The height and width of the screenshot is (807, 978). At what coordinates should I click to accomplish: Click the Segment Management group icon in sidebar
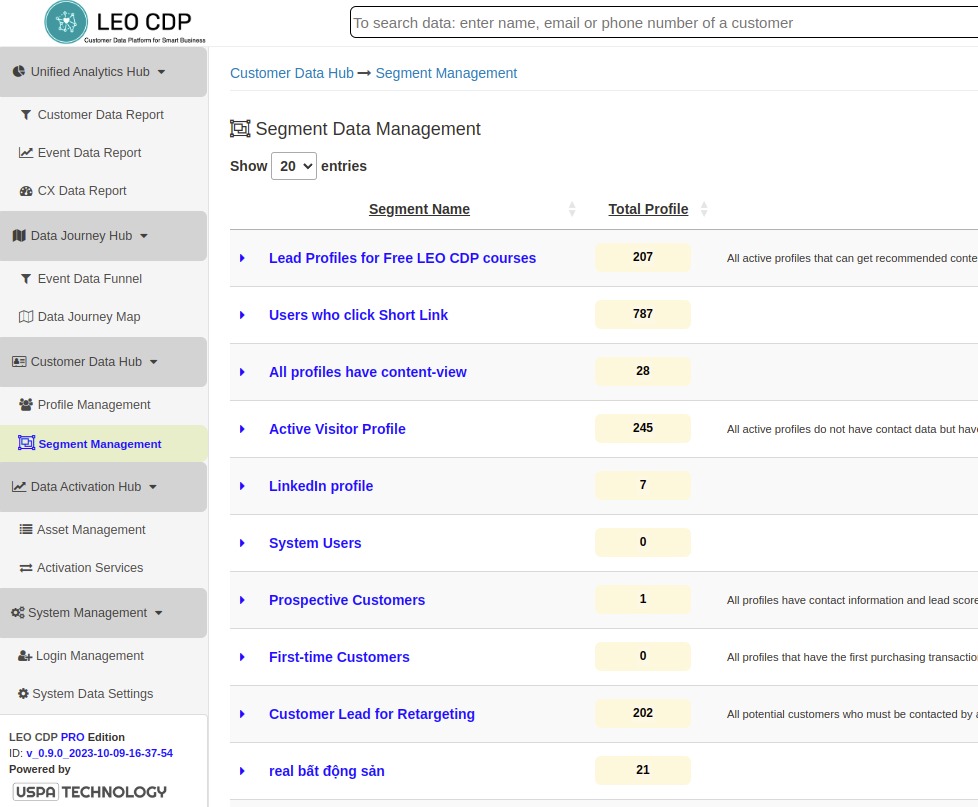(26, 443)
